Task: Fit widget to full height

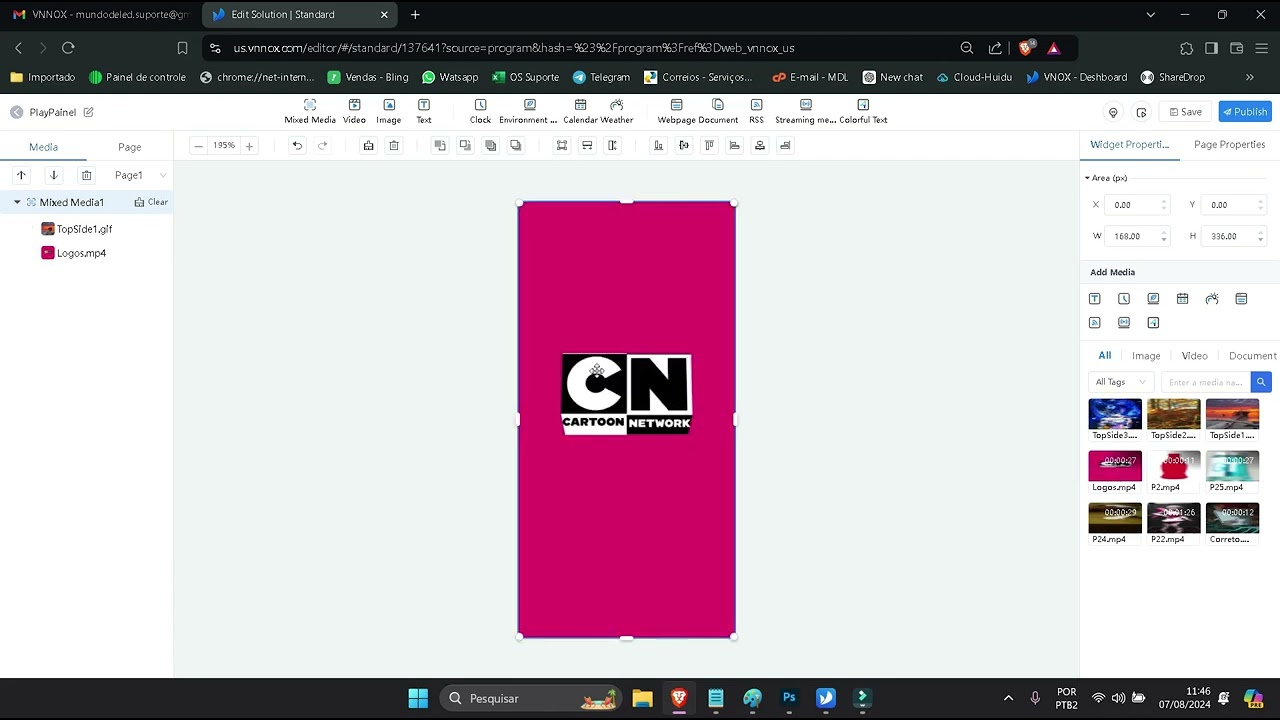Action: coord(613,146)
